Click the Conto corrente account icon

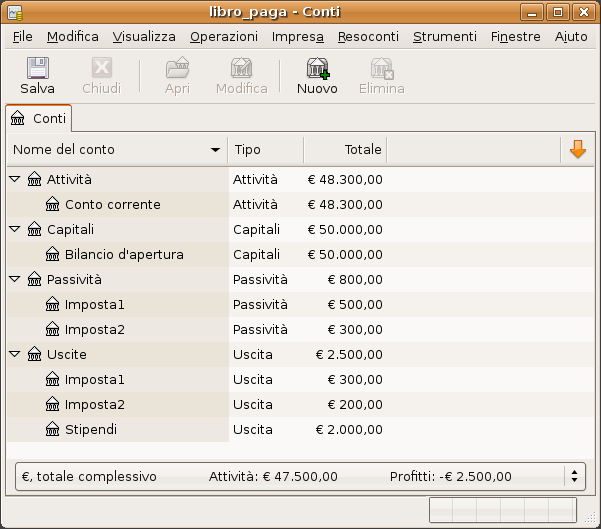53,204
